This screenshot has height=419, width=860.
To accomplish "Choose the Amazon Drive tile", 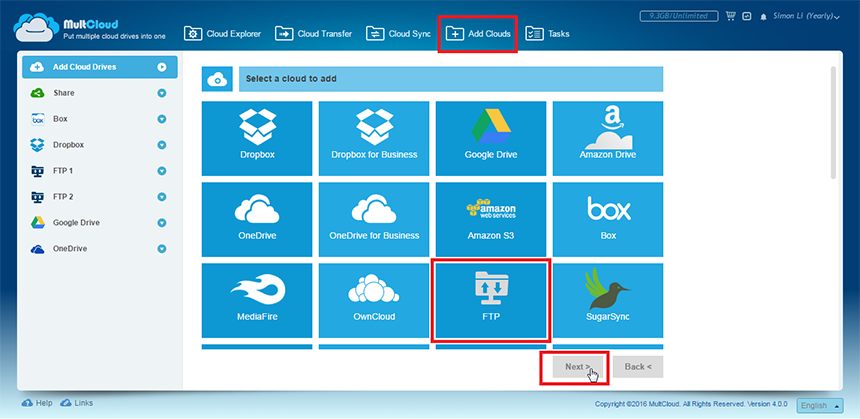I will (608, 138).
